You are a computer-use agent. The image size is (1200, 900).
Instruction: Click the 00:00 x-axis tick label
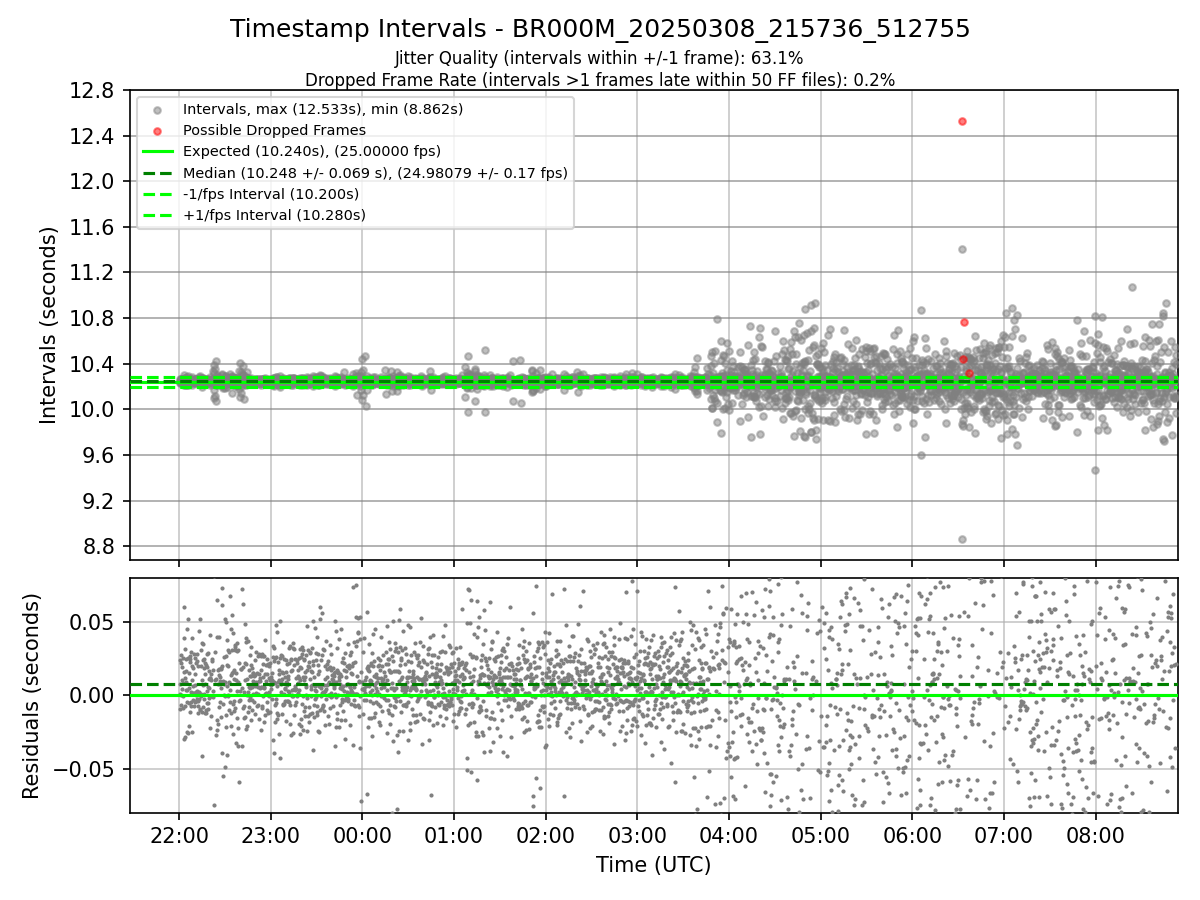tap(362, 834)
